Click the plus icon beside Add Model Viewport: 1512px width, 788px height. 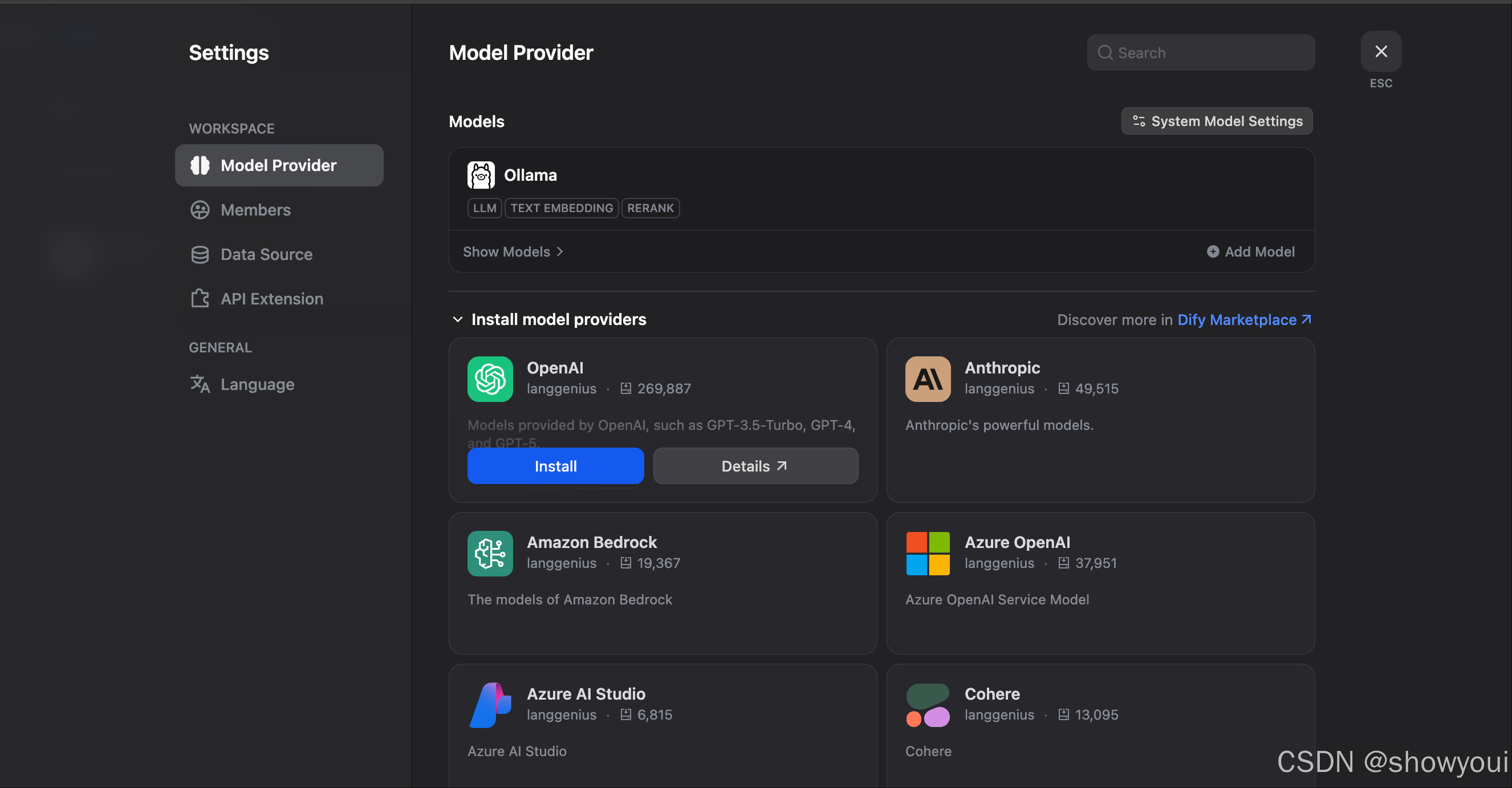click(x=1213, y=251)
